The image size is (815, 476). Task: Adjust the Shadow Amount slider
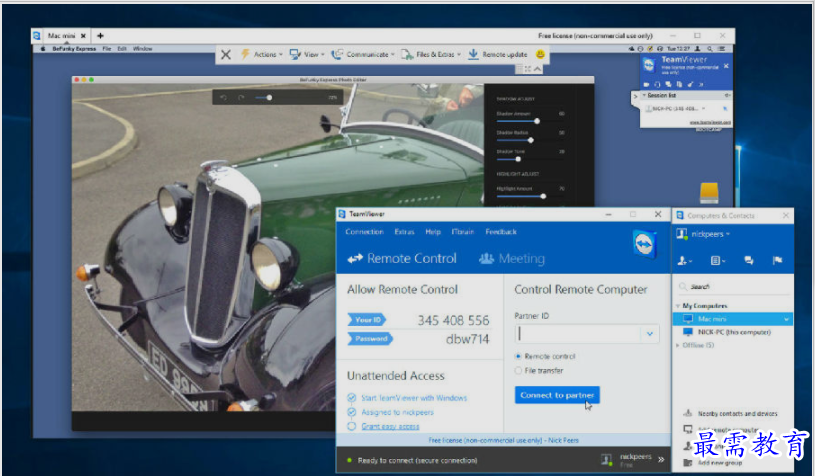click(537, 121)
